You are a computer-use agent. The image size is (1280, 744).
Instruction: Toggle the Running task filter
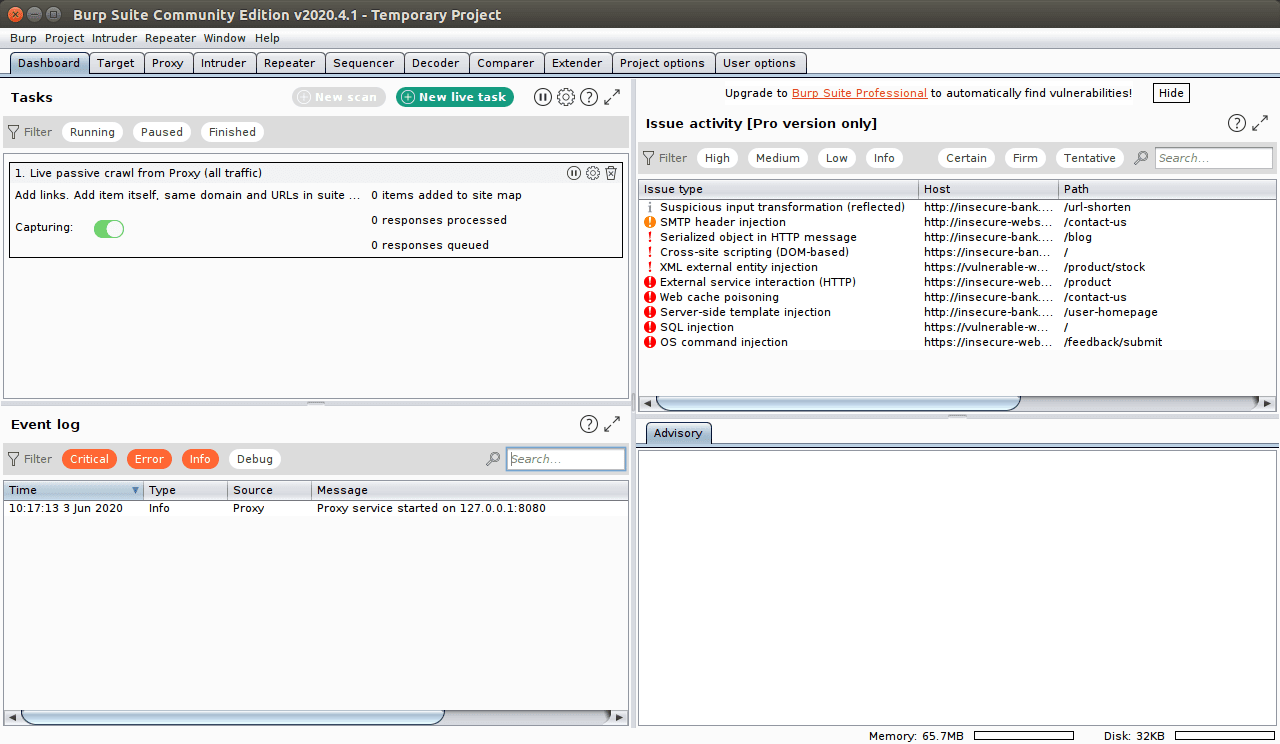92,131
